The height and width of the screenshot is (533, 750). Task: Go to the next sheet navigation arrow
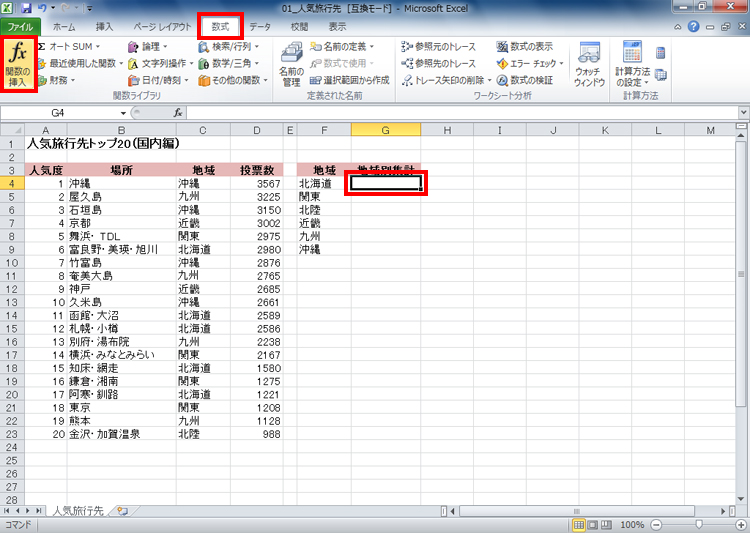[x=28, y=511]
